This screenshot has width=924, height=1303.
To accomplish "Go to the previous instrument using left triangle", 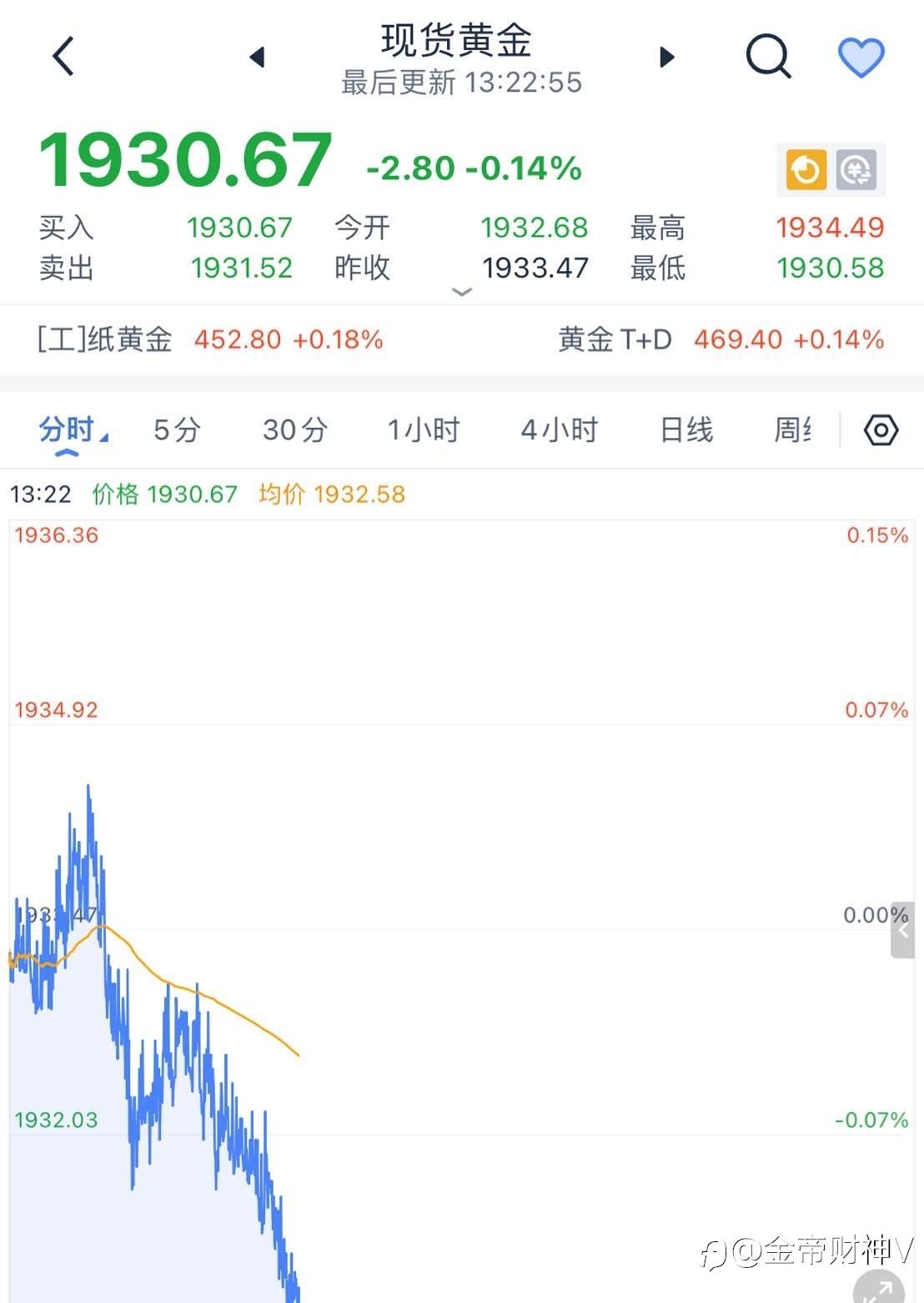I will 257,57.
